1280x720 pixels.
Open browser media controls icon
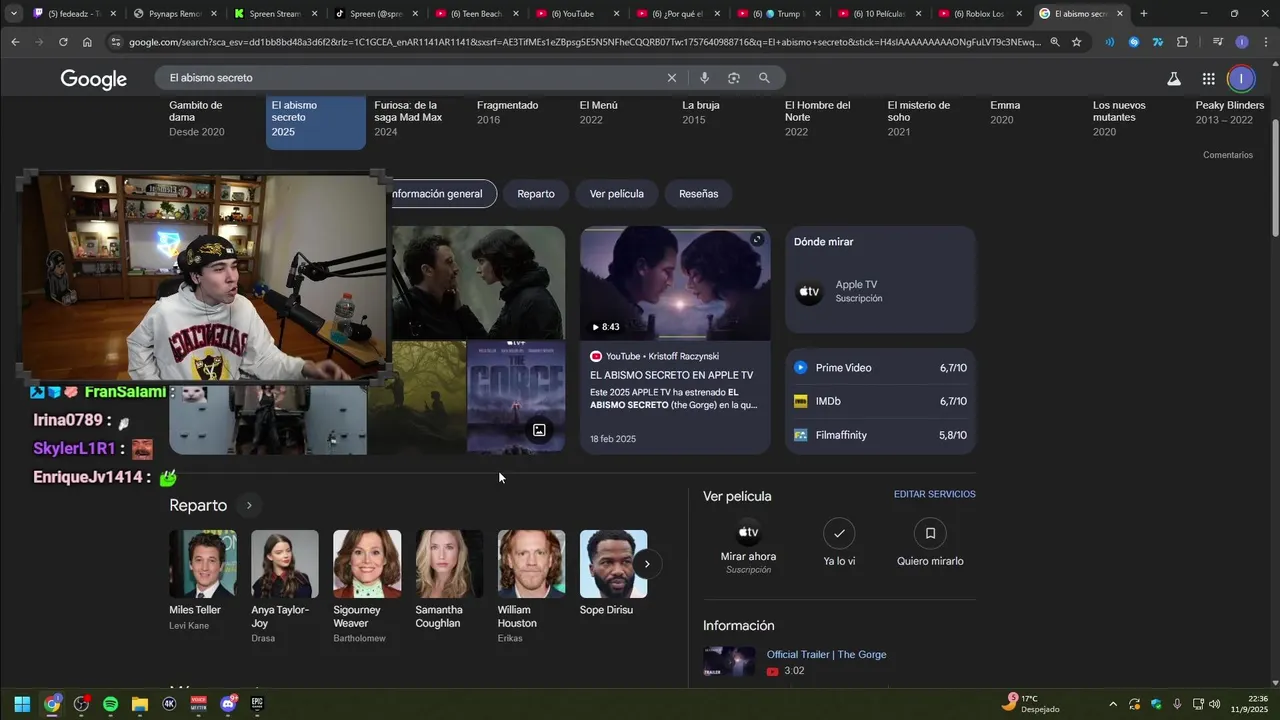(1217, 42)
